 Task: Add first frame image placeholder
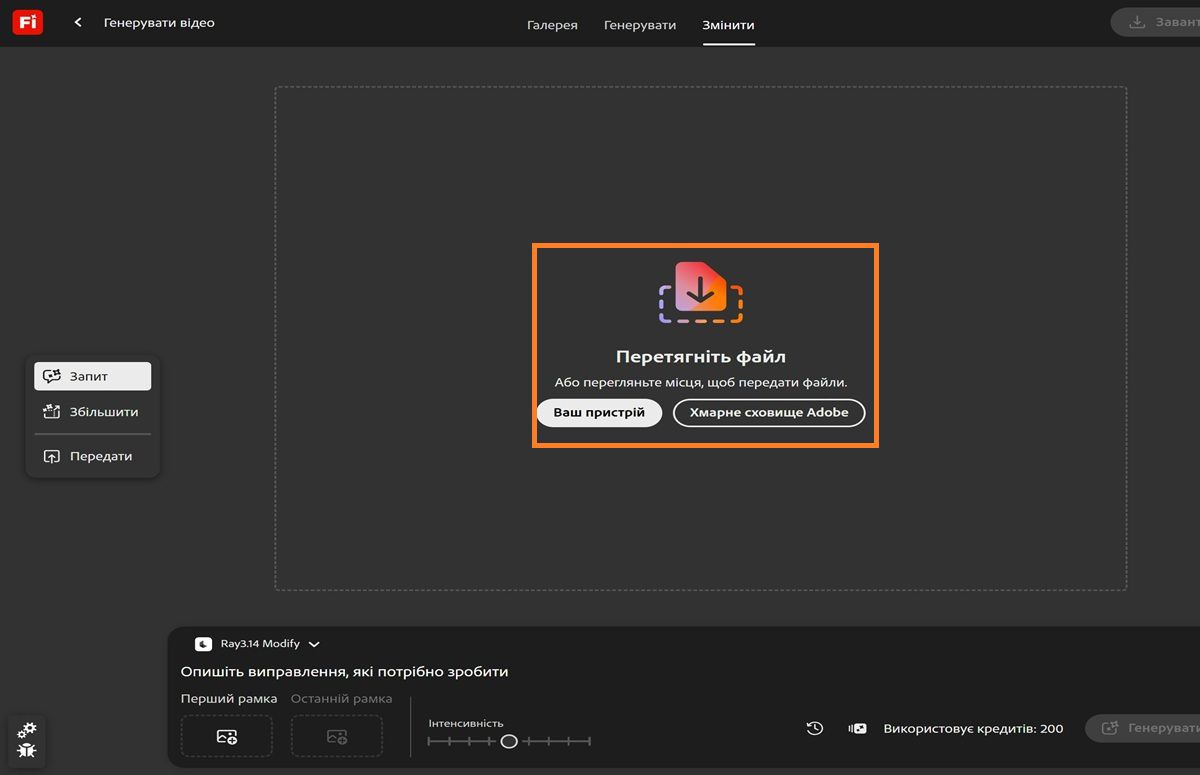pyautogui.click(x=227, y=736)
